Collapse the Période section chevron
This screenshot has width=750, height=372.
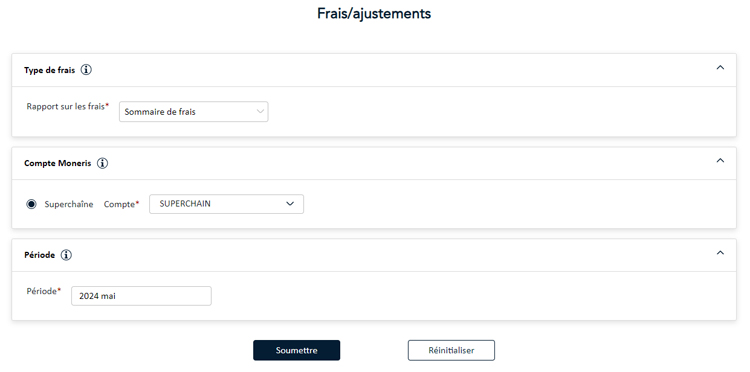720,252
